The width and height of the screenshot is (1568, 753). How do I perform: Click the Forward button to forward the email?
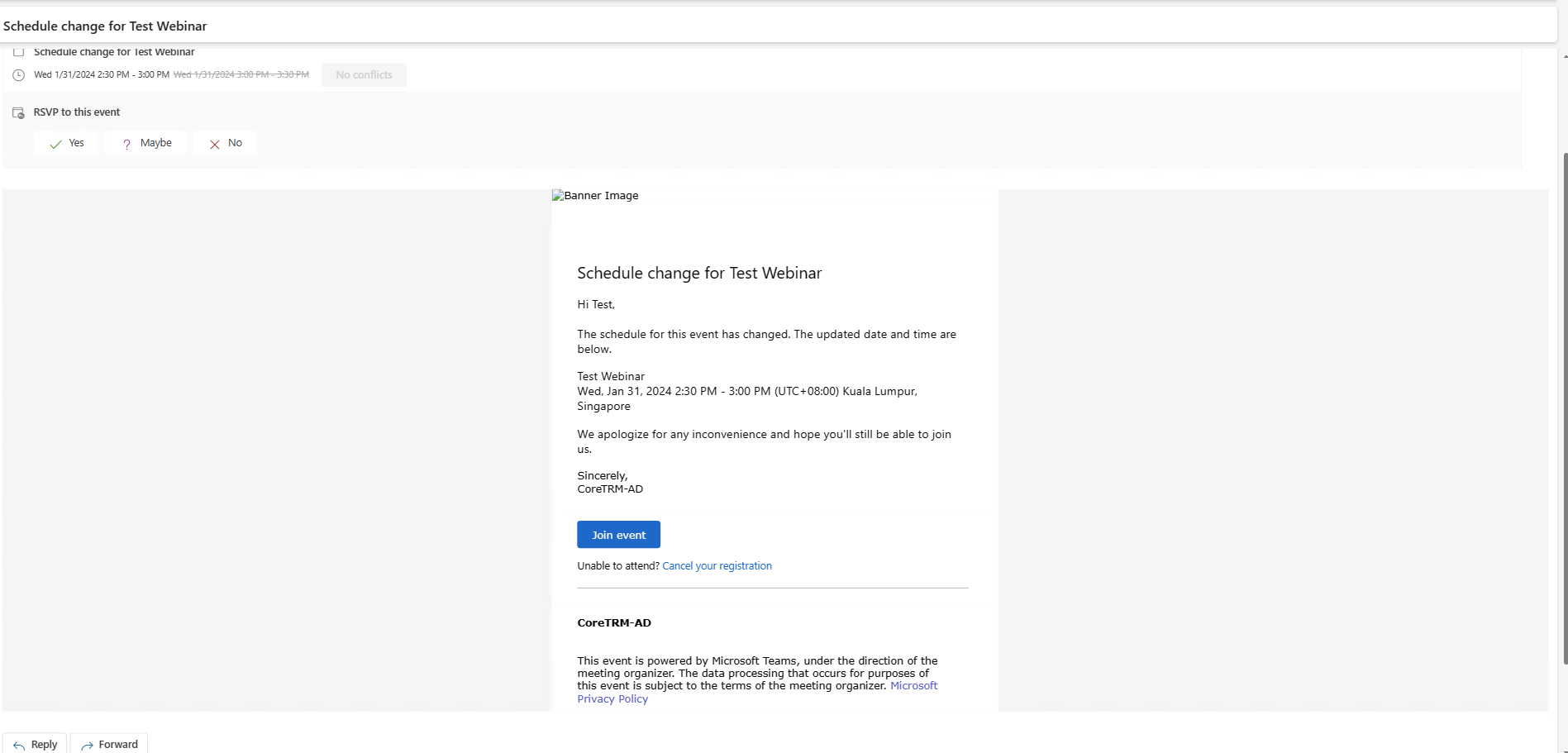tap(108, 744)
